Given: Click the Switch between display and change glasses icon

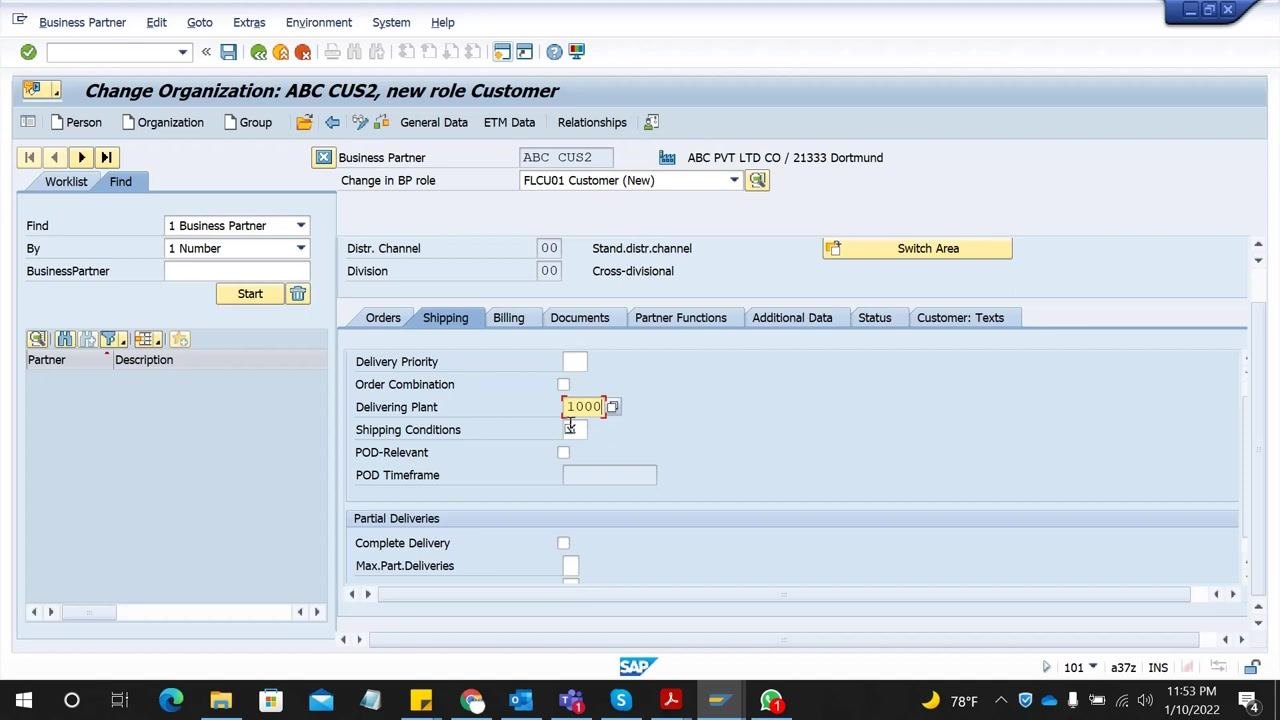Looking at the screenshot, I should click(359, 122).
